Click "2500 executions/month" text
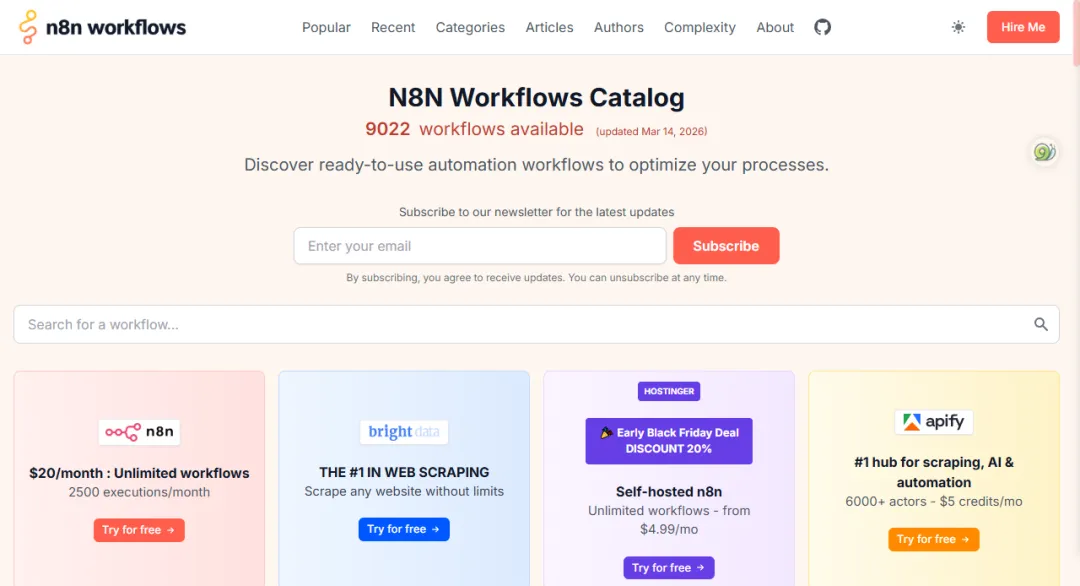1080x586 pixels. [139, 492]
